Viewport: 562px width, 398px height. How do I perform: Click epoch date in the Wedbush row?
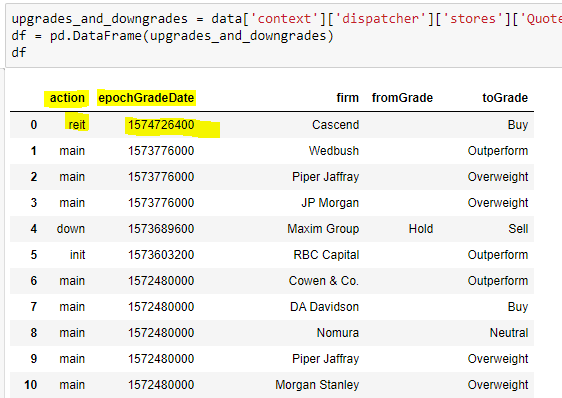pos(161,151)
